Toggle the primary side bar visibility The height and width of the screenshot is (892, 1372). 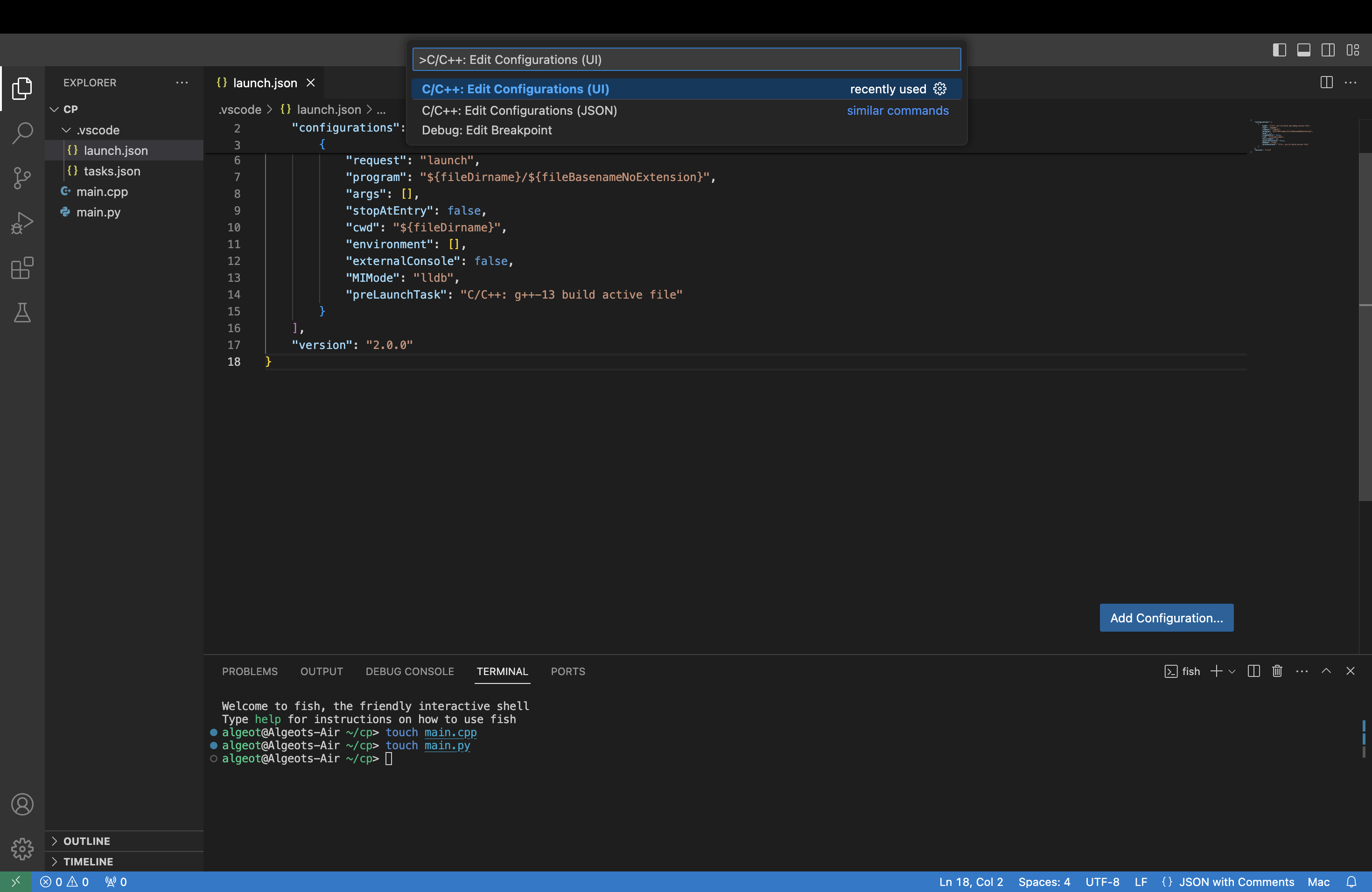(x=1279, y=49)
